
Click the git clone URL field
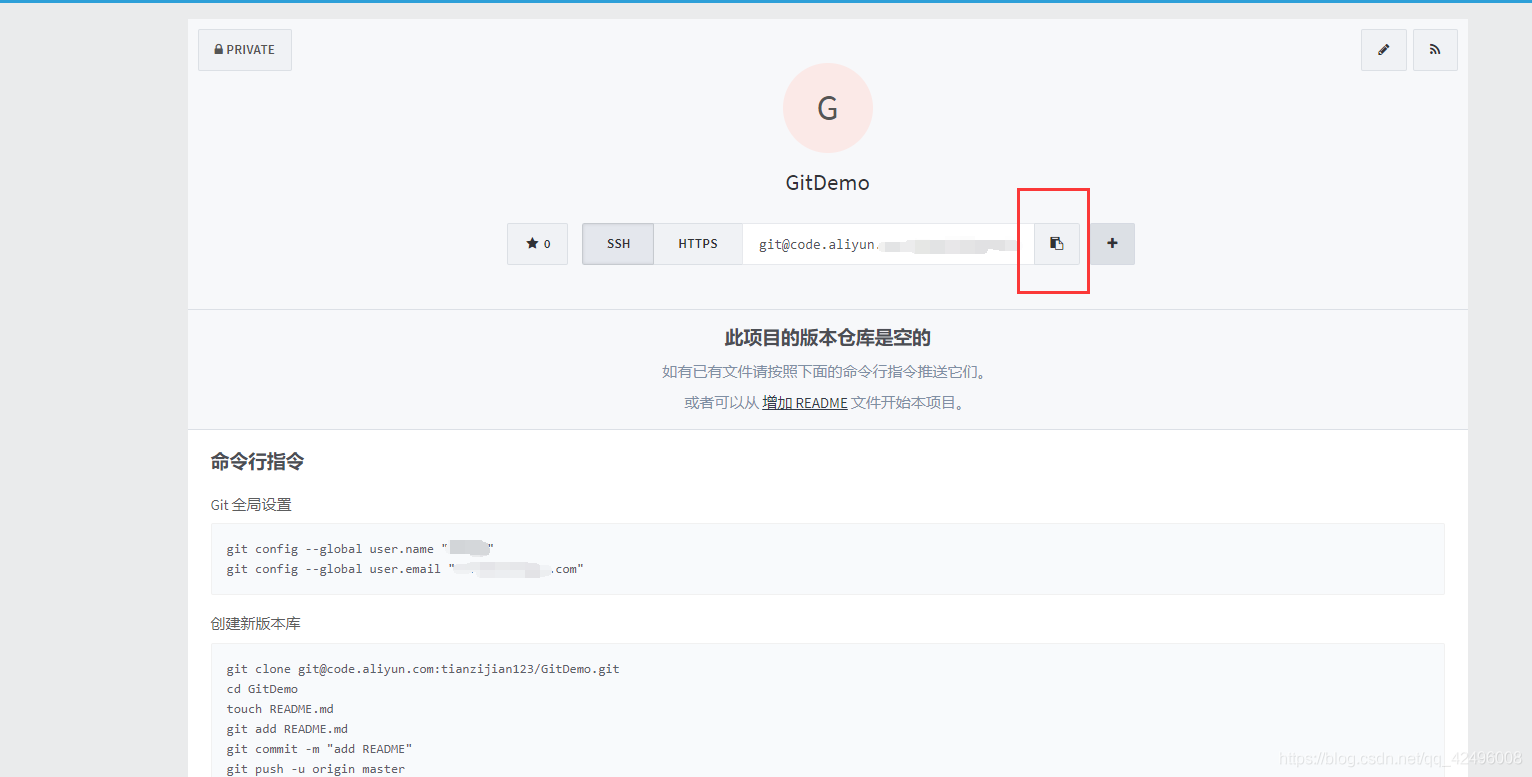[x=888, y=244]
